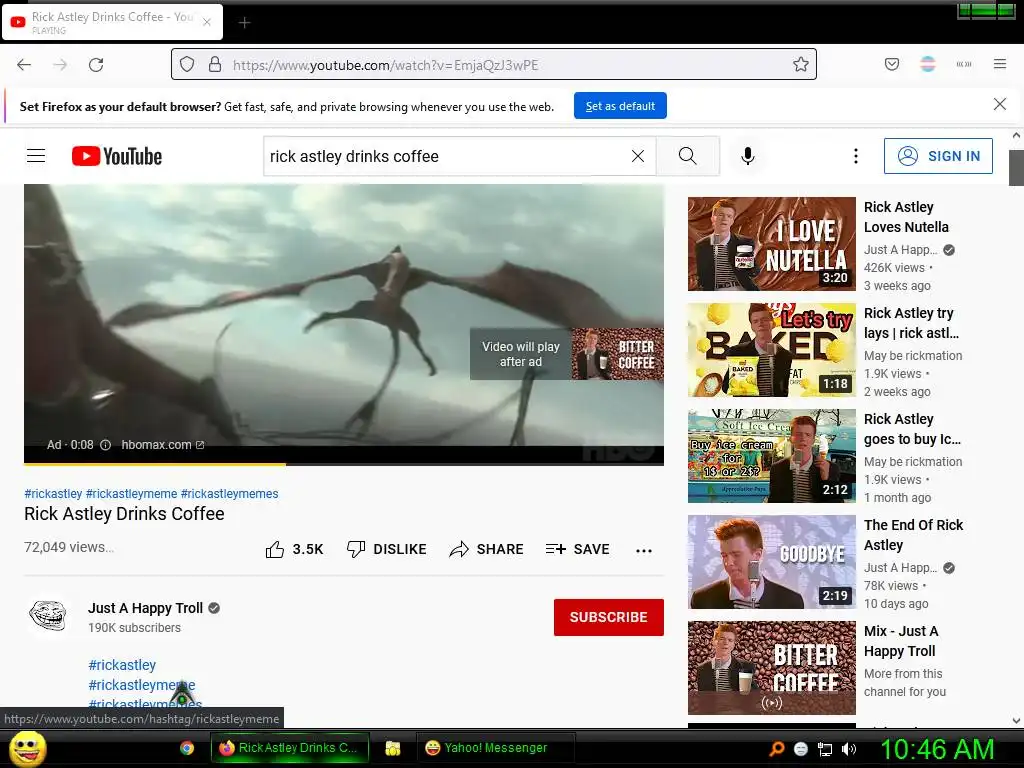
Task: Click the red SUBSCRIBE button
Action: pos(609,617)
